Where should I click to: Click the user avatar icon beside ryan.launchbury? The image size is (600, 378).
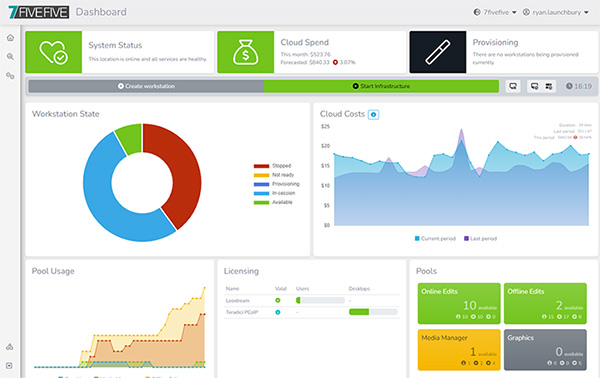click(526, 12)
